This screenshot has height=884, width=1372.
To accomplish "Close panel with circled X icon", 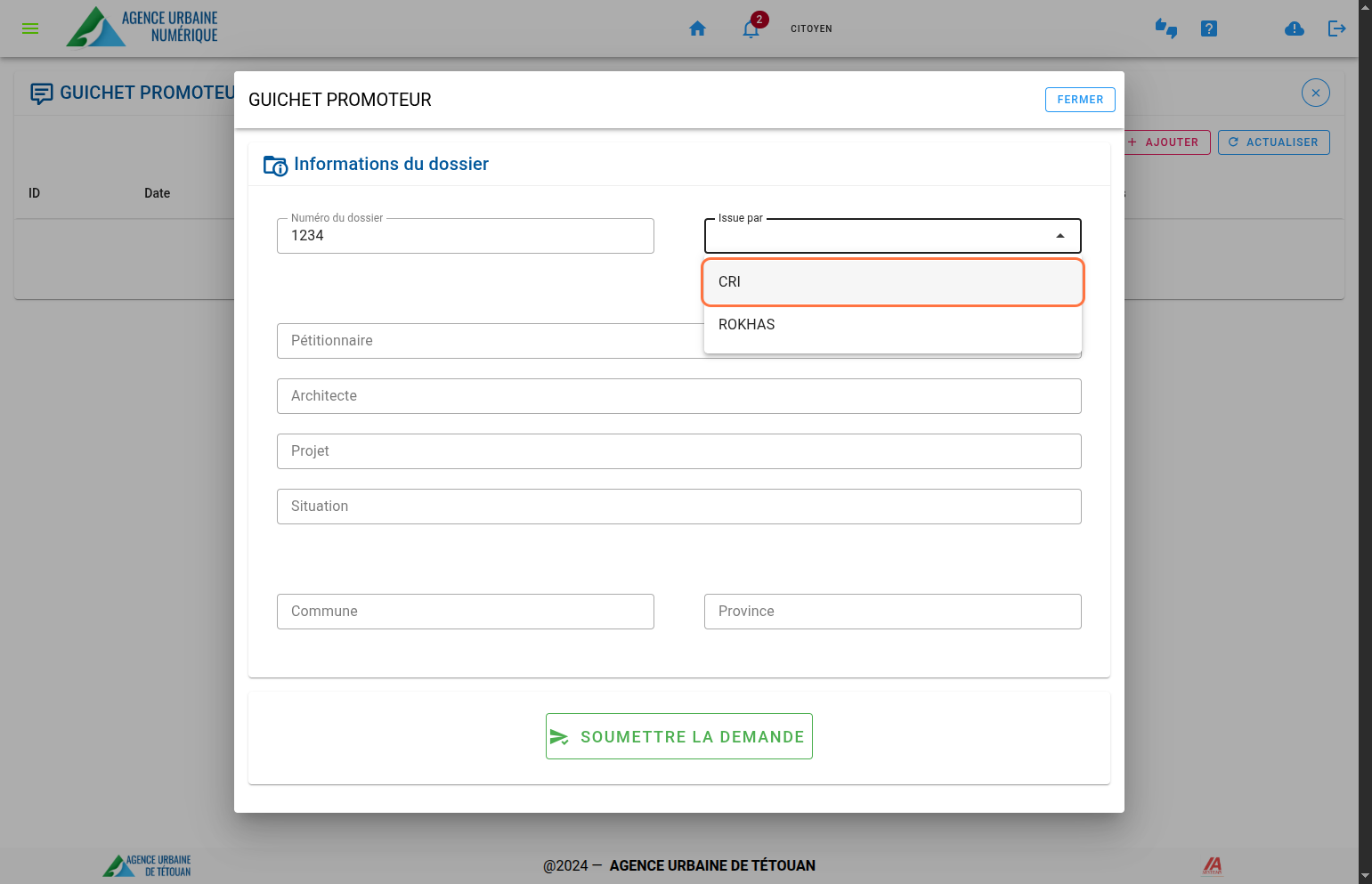I will pos(1315,93).
